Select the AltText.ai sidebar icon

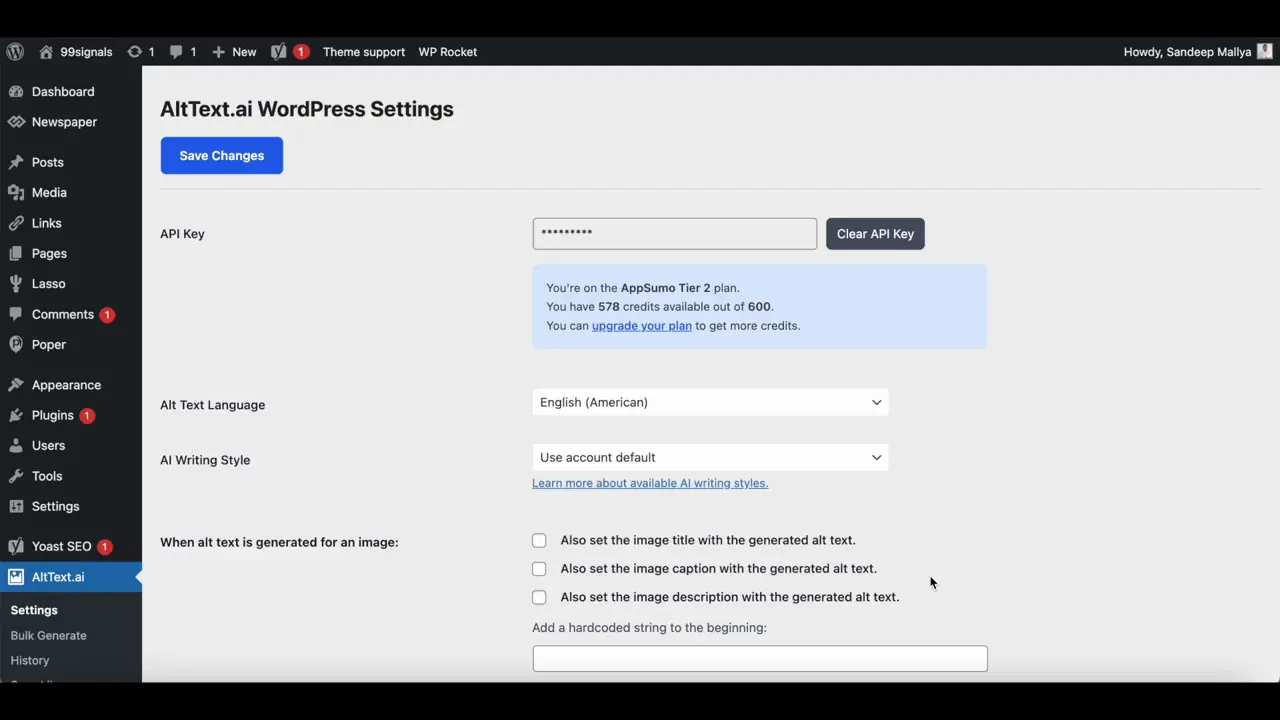(15, 577)
